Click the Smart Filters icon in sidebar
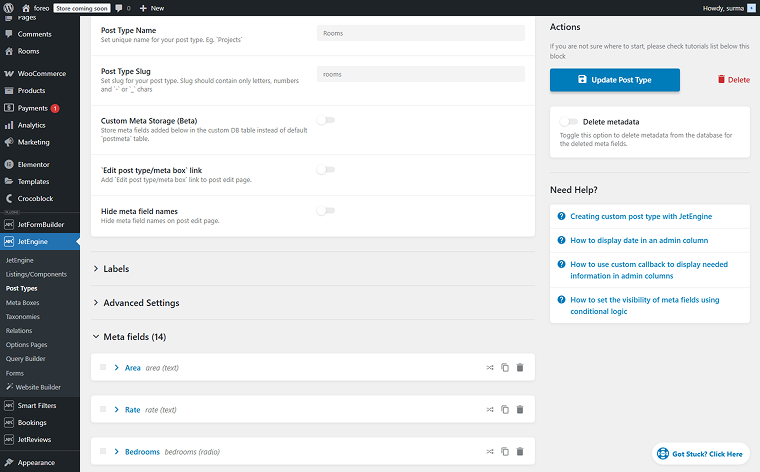Viewport: 760px width, 472px height. click(9, 406)
